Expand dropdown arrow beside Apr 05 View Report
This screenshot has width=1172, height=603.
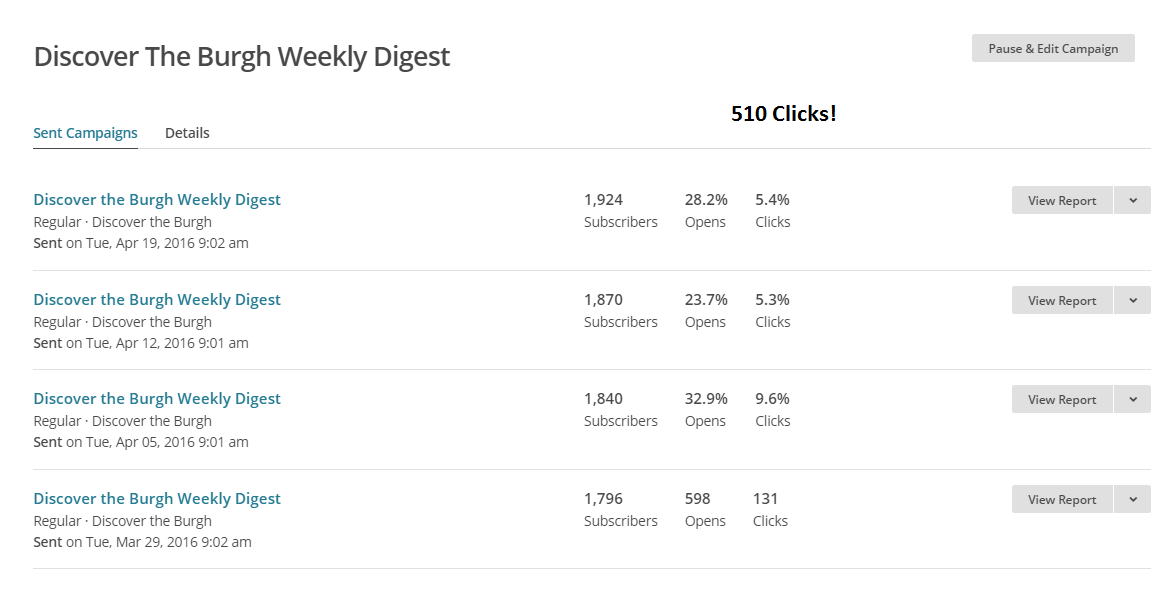pos(1133,400)
